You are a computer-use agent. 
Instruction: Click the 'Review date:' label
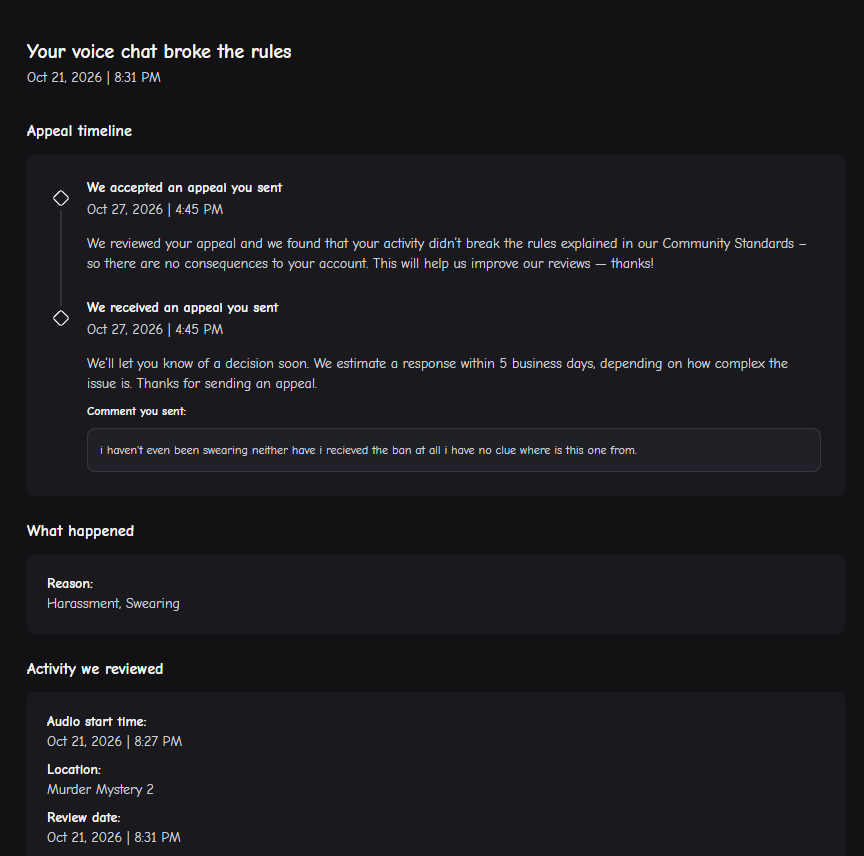[x=83, y=817]
